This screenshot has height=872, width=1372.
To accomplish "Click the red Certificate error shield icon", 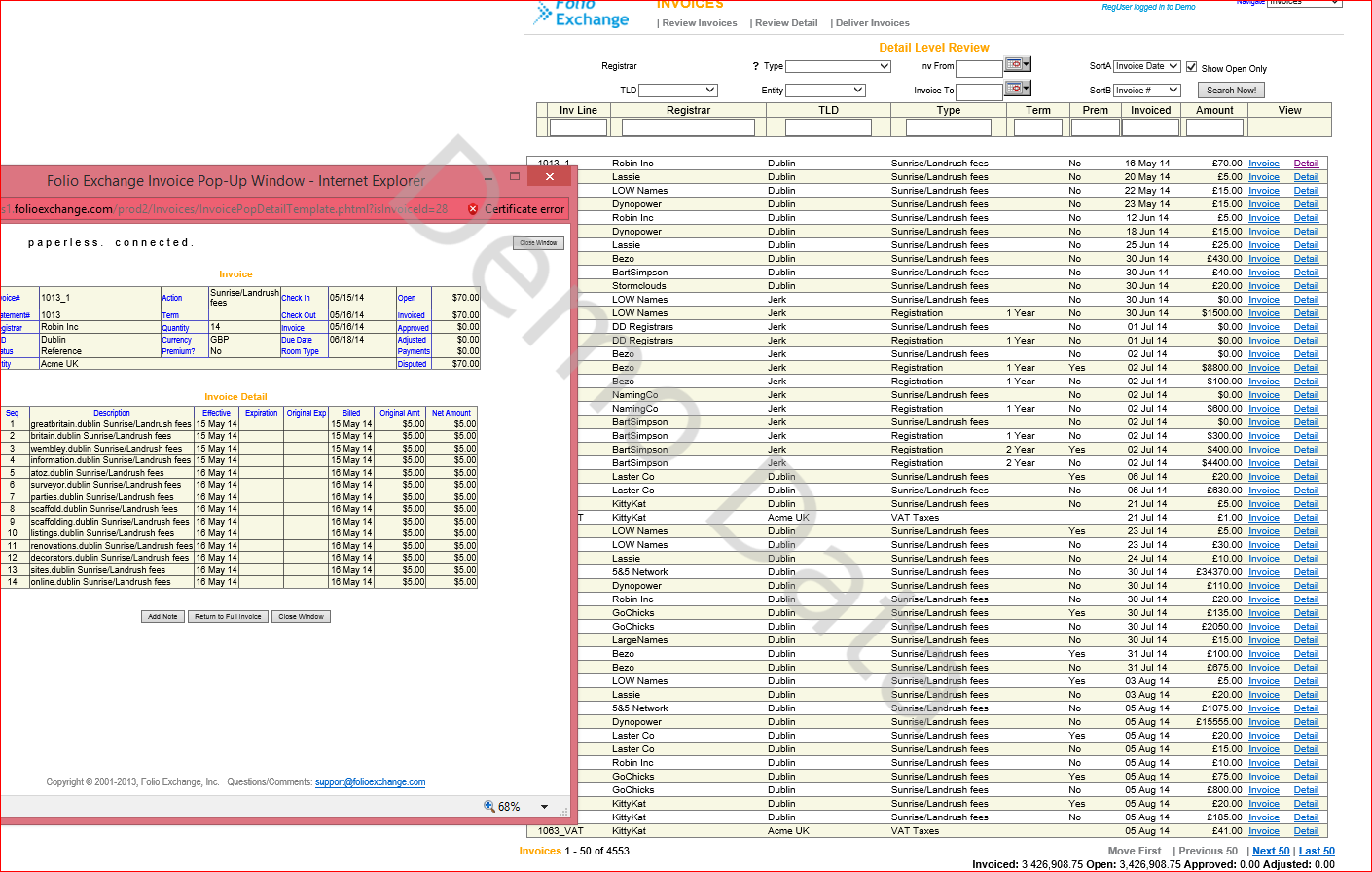I will [x=473, y=209].
